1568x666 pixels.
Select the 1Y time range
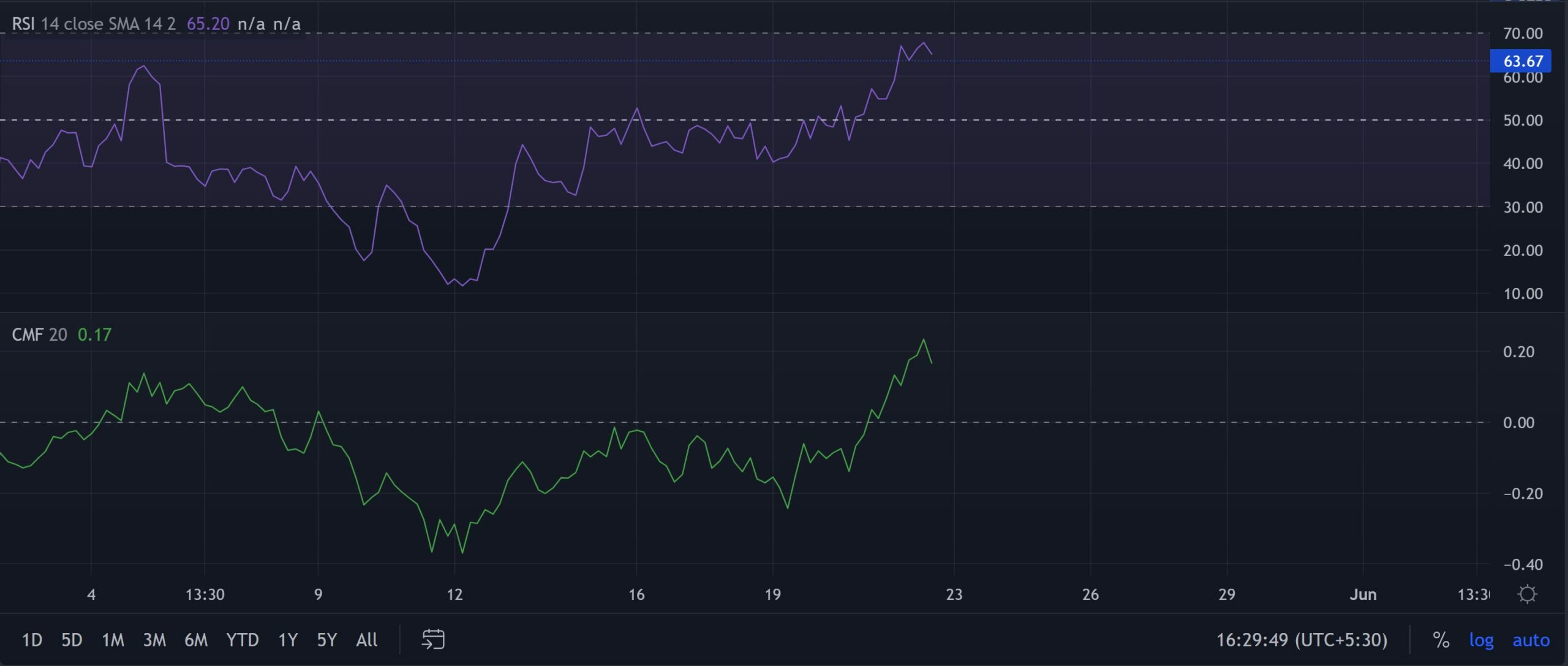click(x=288, y=640)
